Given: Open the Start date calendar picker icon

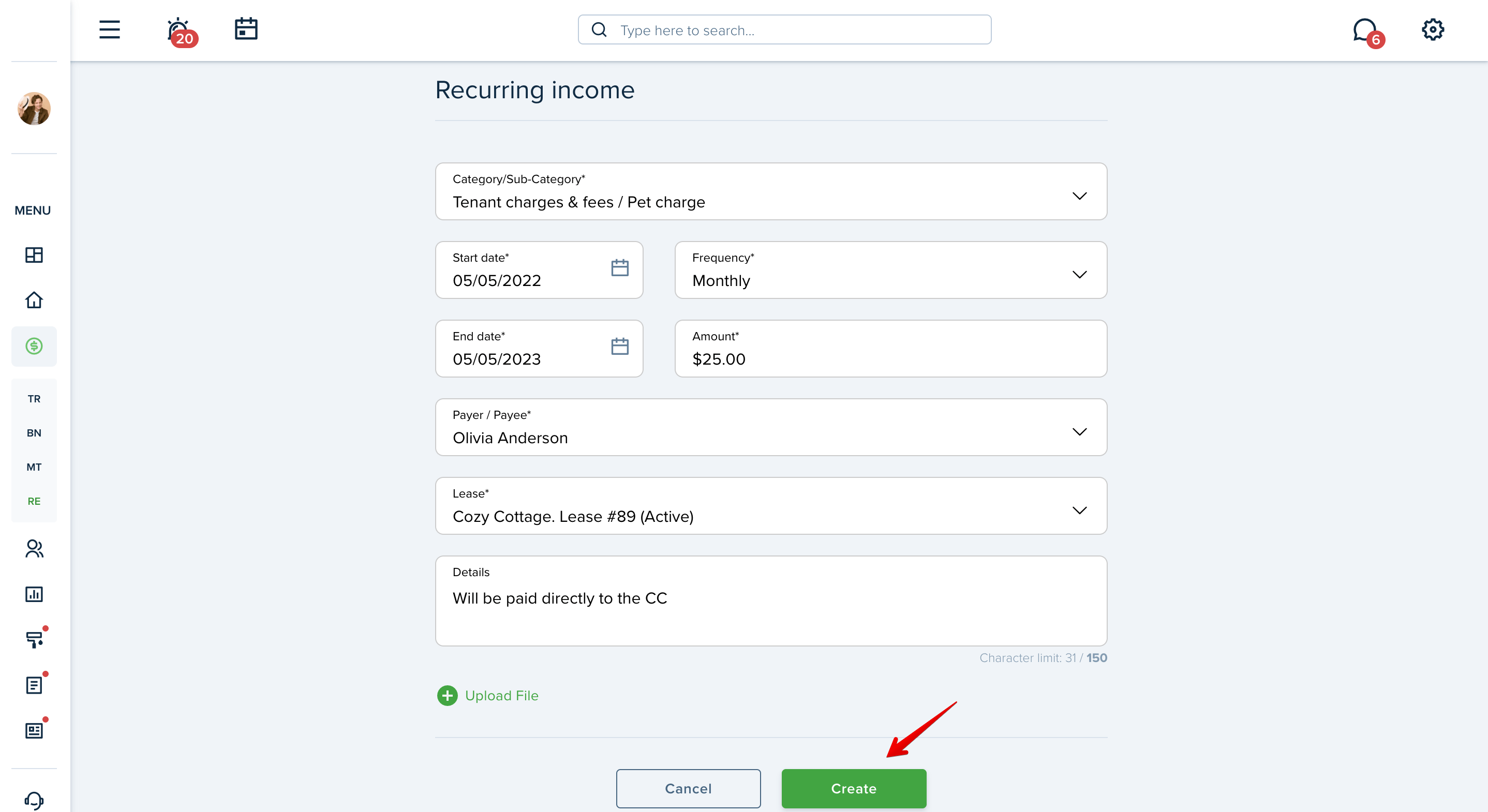Looking at the screenshot, I should click(x=619, y=268).
